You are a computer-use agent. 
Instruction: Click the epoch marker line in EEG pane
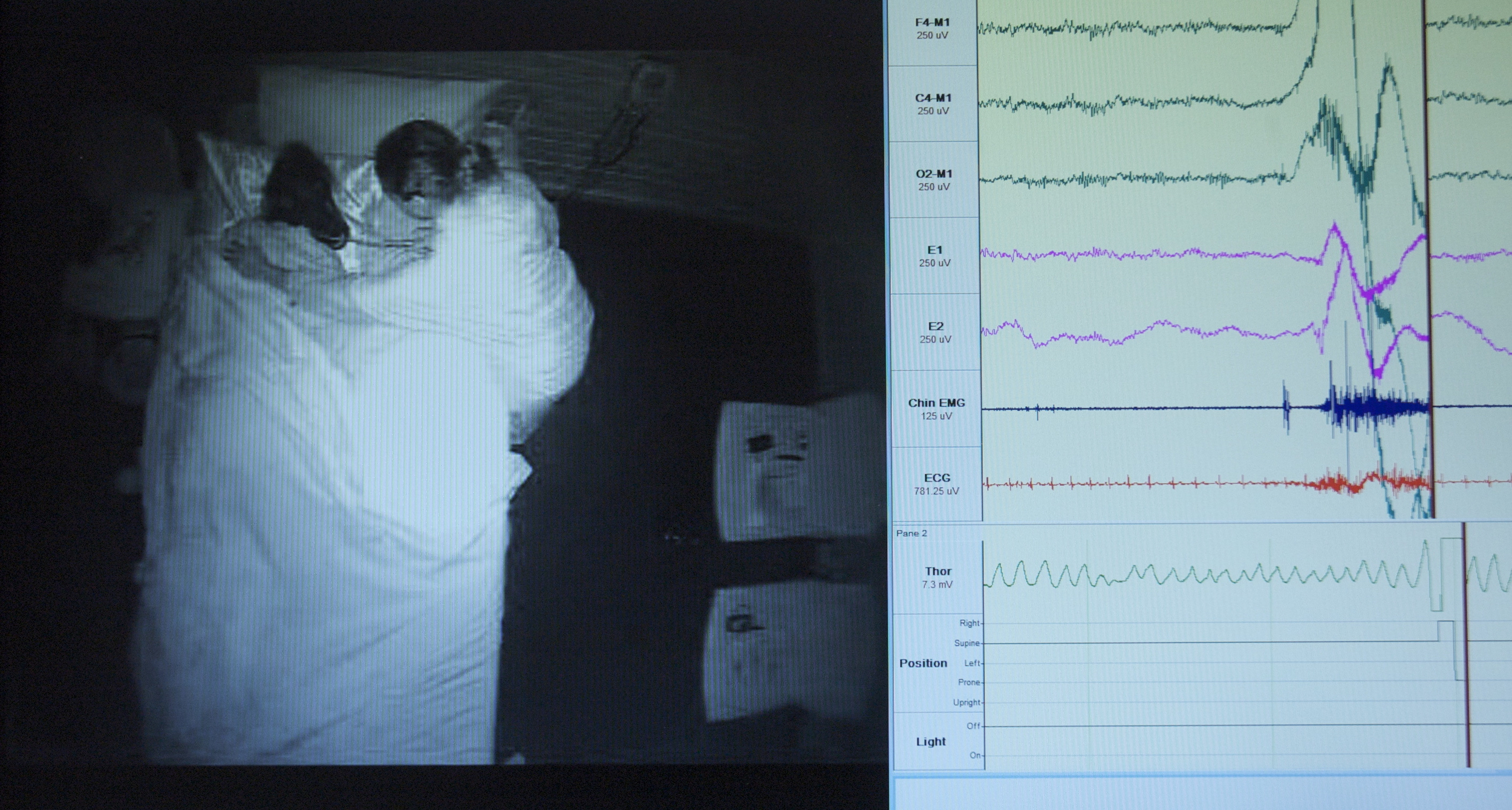1429,259
